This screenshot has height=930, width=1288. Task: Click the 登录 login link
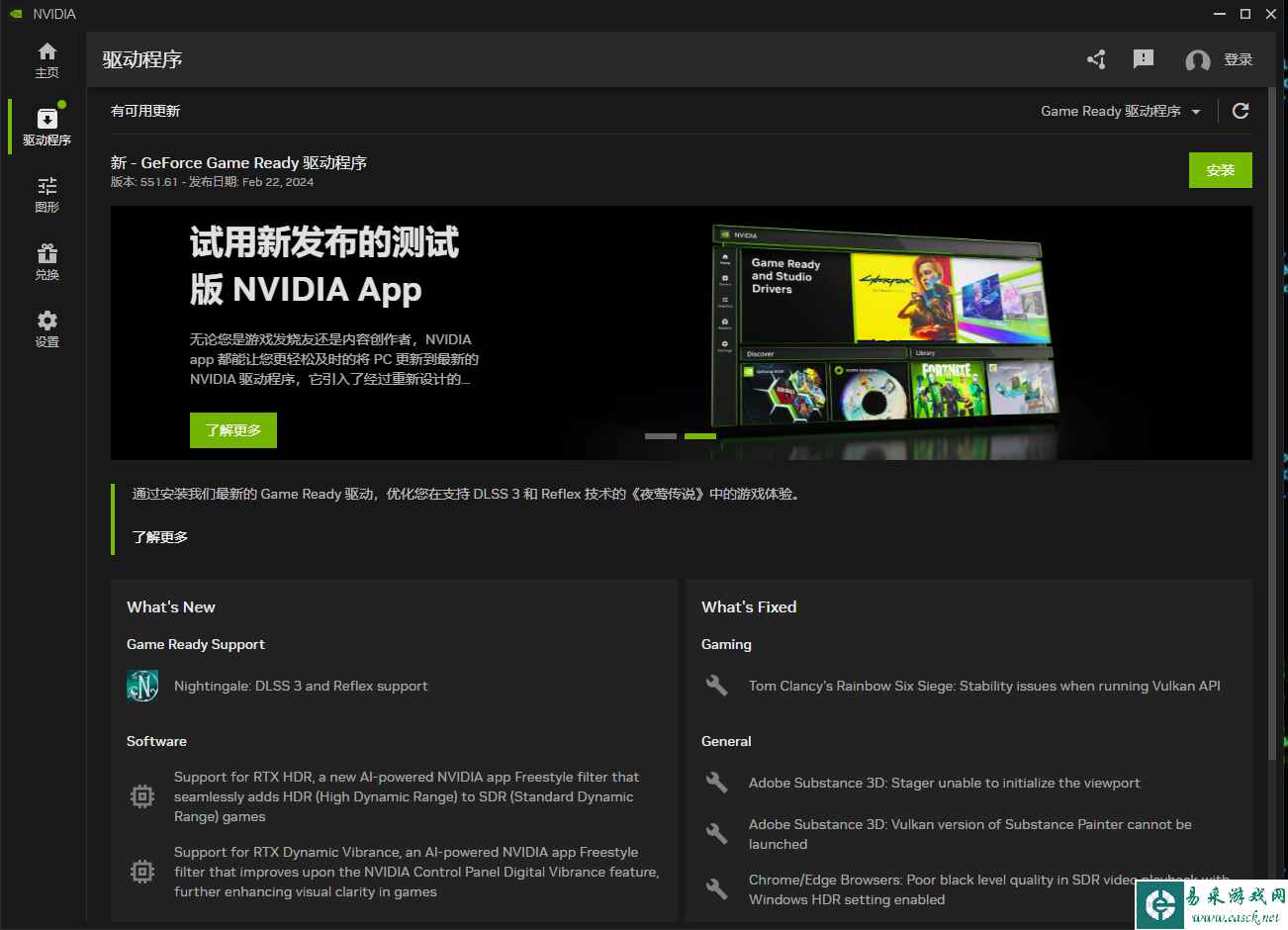(1239, 59)
